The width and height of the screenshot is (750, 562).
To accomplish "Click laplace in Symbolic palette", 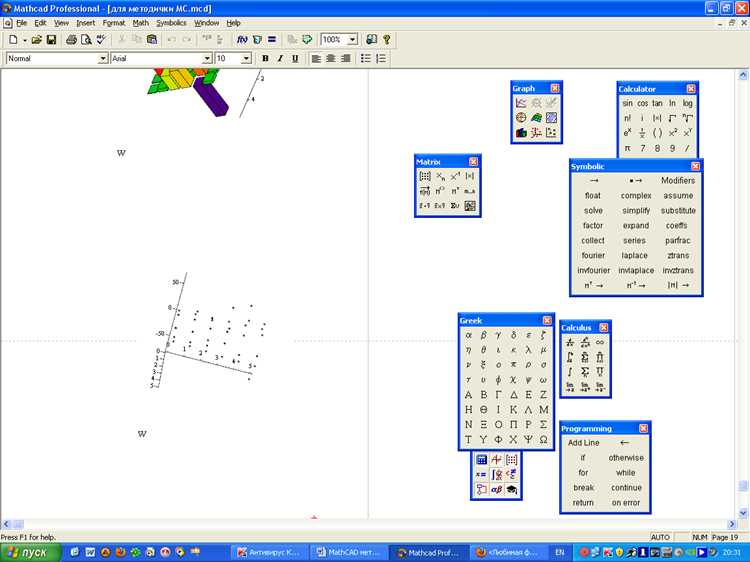I will (x=634, y=255).
